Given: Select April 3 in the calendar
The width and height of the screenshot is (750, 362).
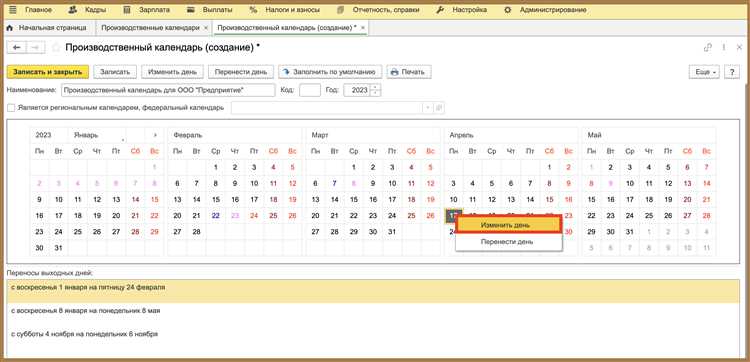Looking at the screenshot, I should 453,183.
